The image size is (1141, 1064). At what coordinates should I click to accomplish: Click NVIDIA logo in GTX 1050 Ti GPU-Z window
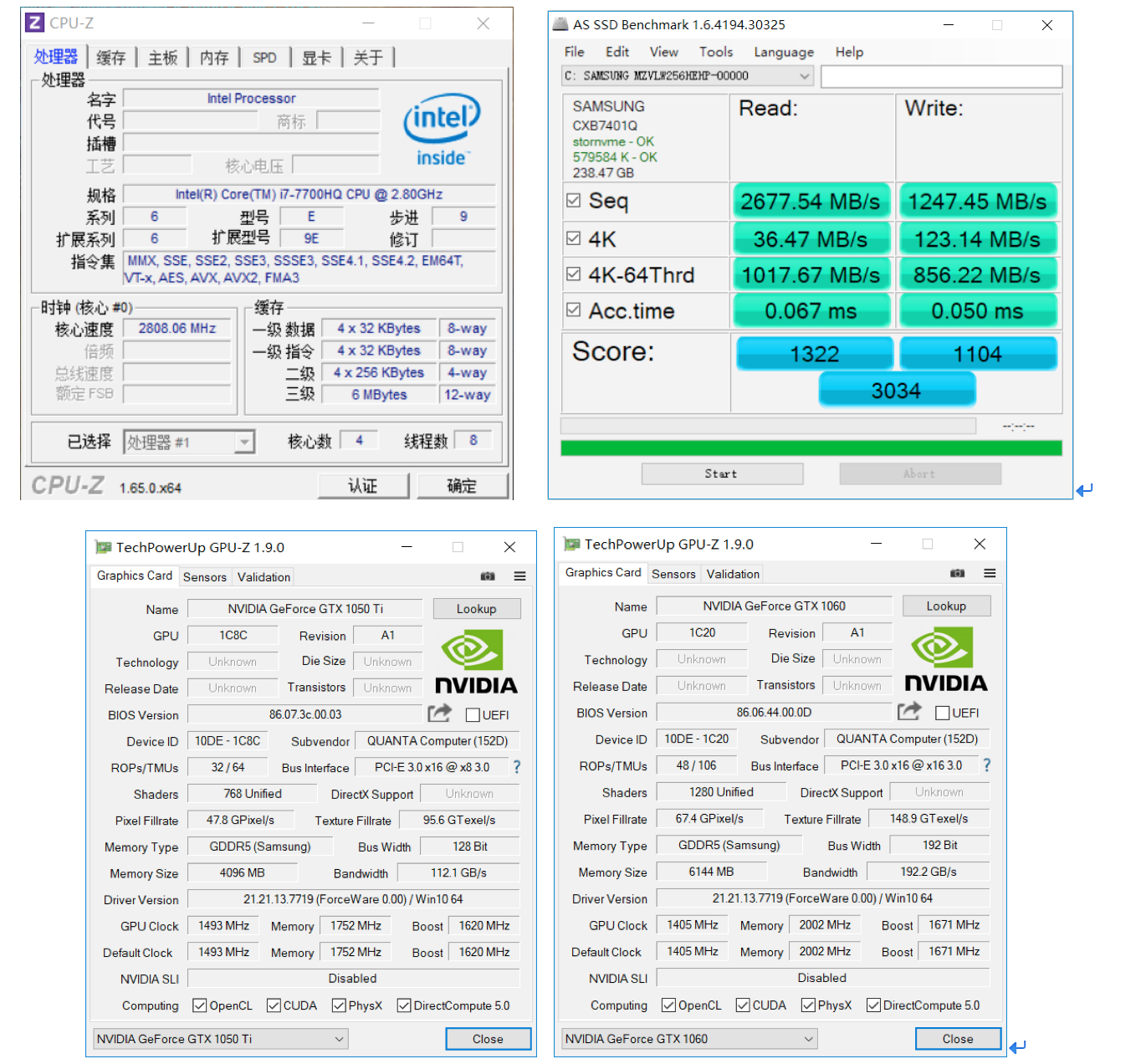click(476, 662)
